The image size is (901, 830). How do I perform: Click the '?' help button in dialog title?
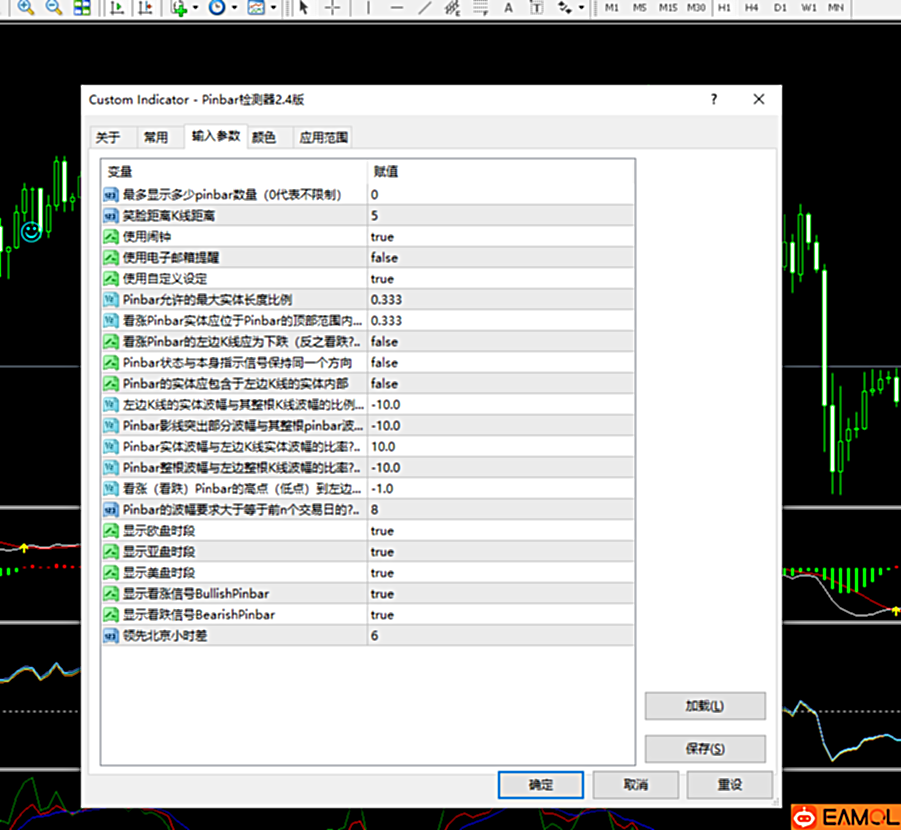(x=713, y=99)
